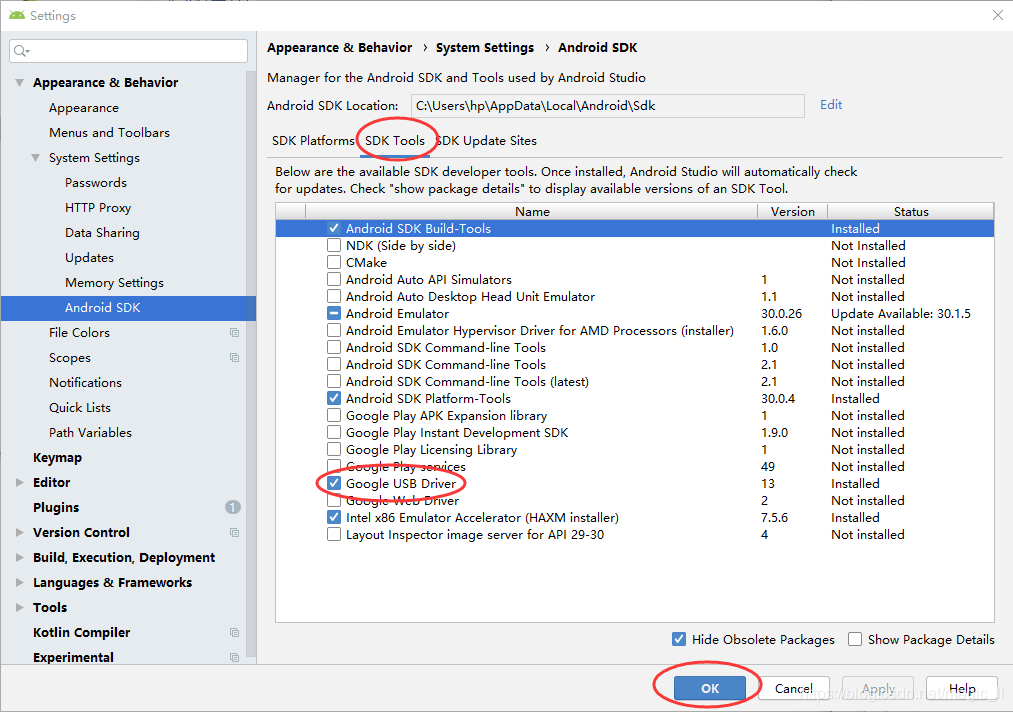Click the OK button
Image resolution: width=1013 pixels, height=712 pixels.
710,688
